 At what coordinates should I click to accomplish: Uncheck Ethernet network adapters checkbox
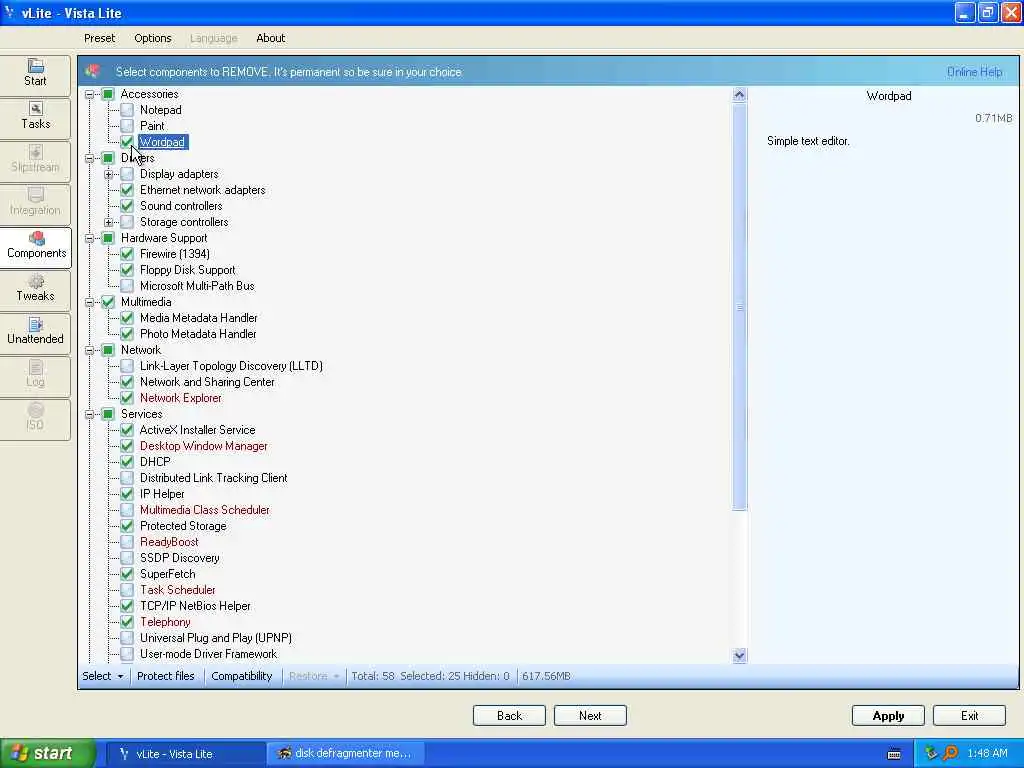(x=127, y=190)
